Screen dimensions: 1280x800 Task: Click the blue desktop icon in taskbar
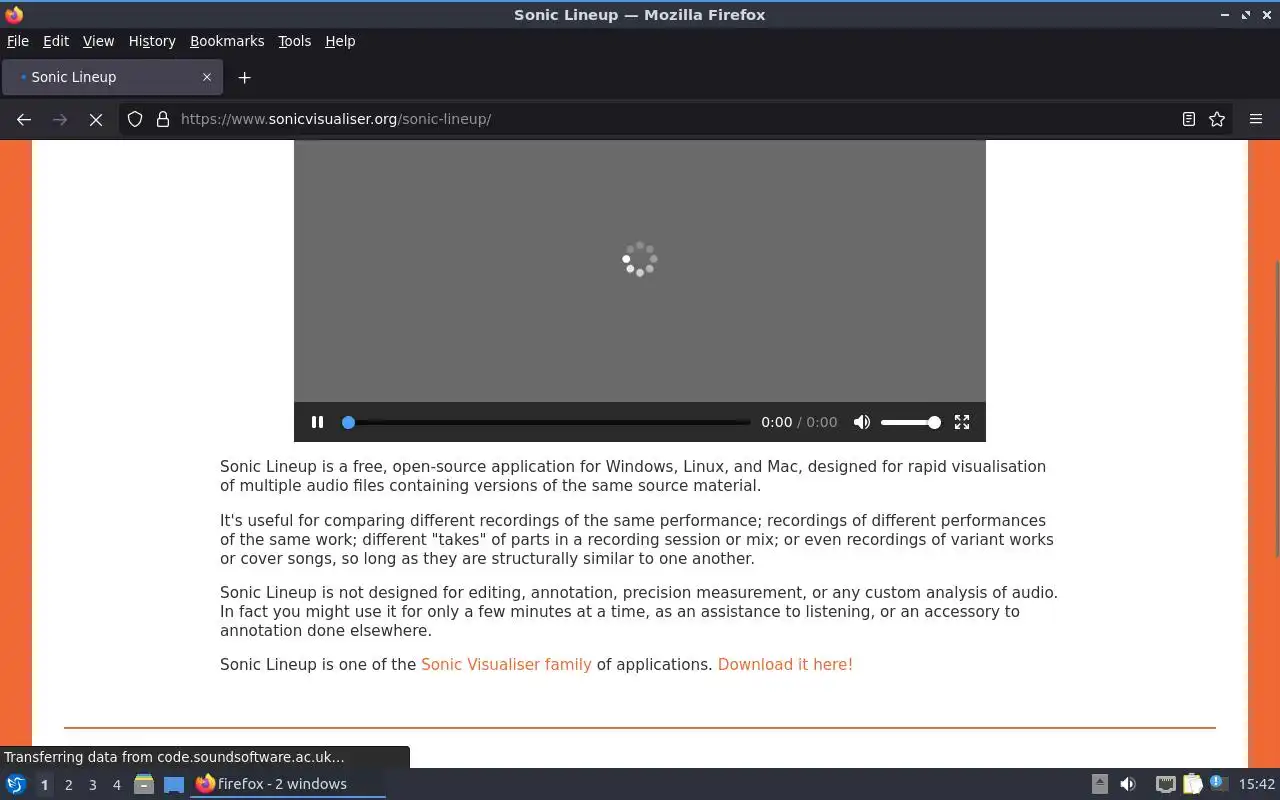[x=174, y=784]
